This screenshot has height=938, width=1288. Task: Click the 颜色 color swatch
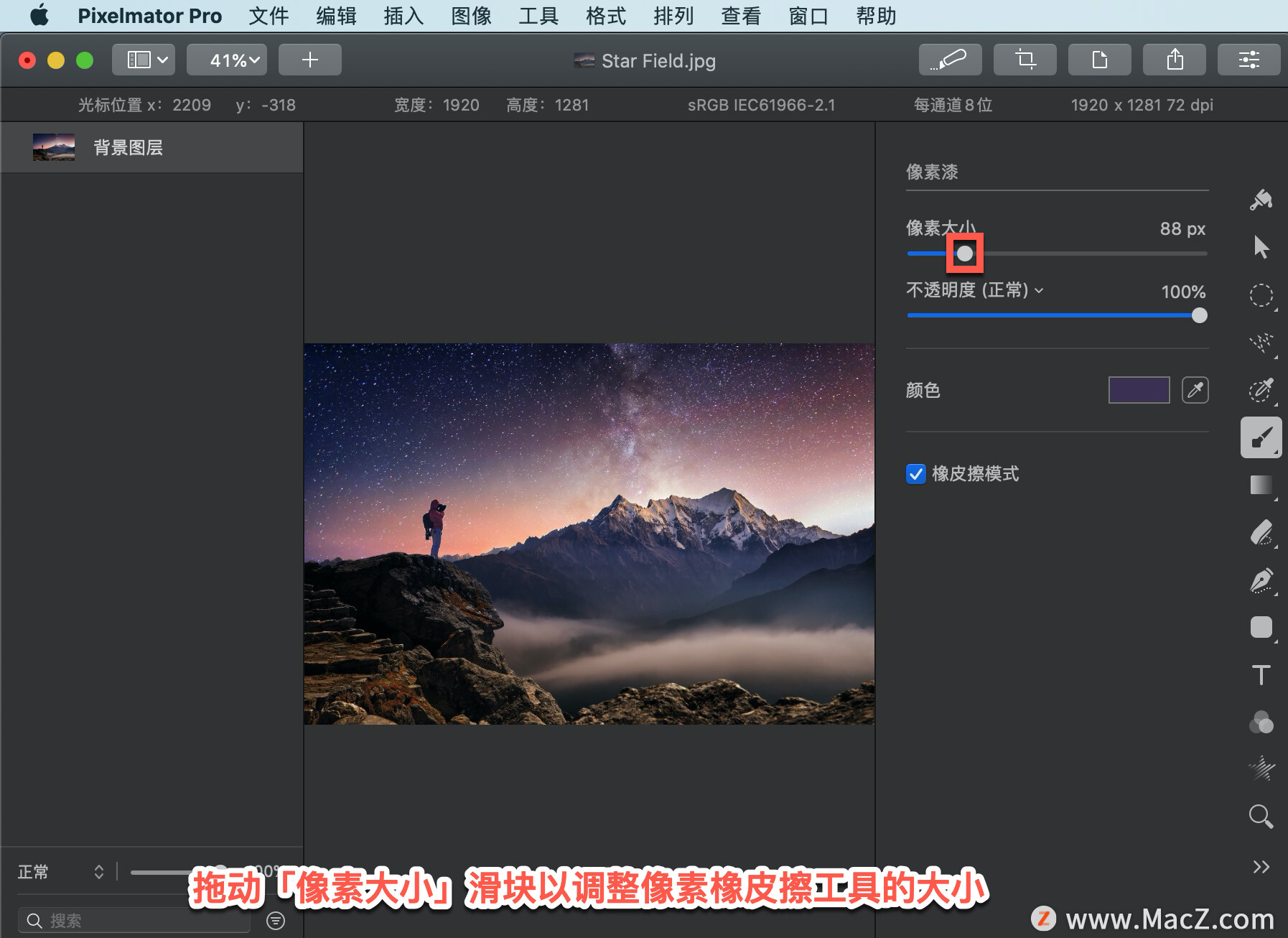[1138, 390]
